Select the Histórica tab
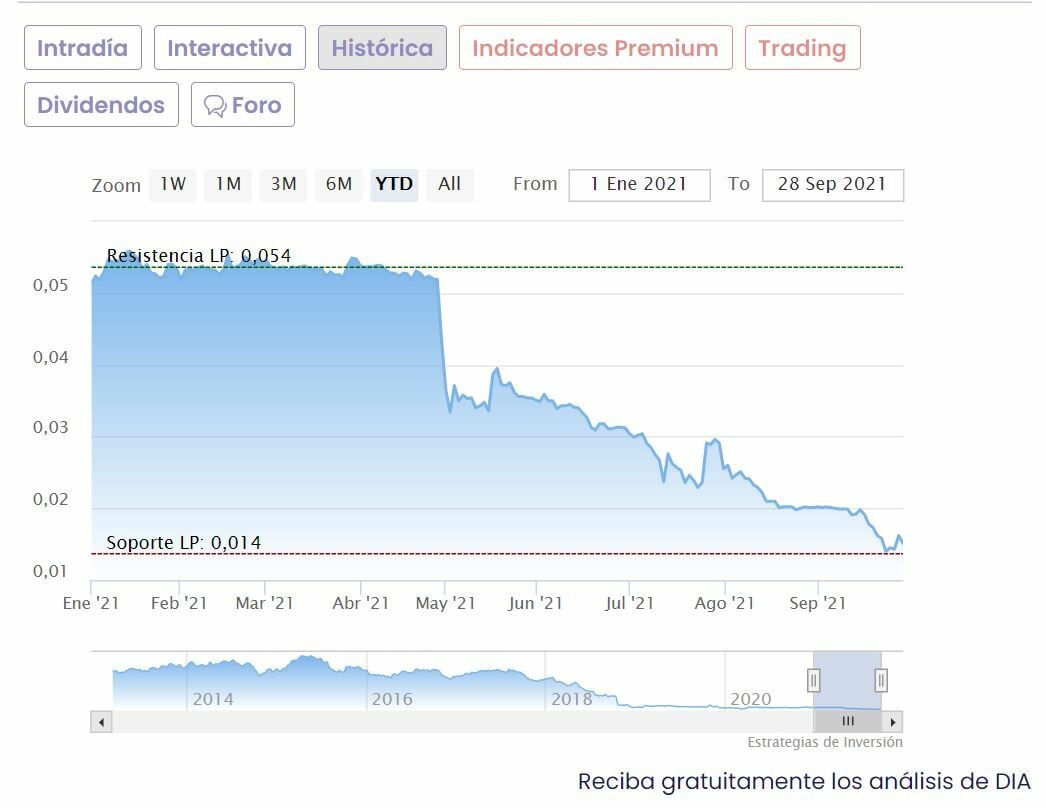 (382, 48)
